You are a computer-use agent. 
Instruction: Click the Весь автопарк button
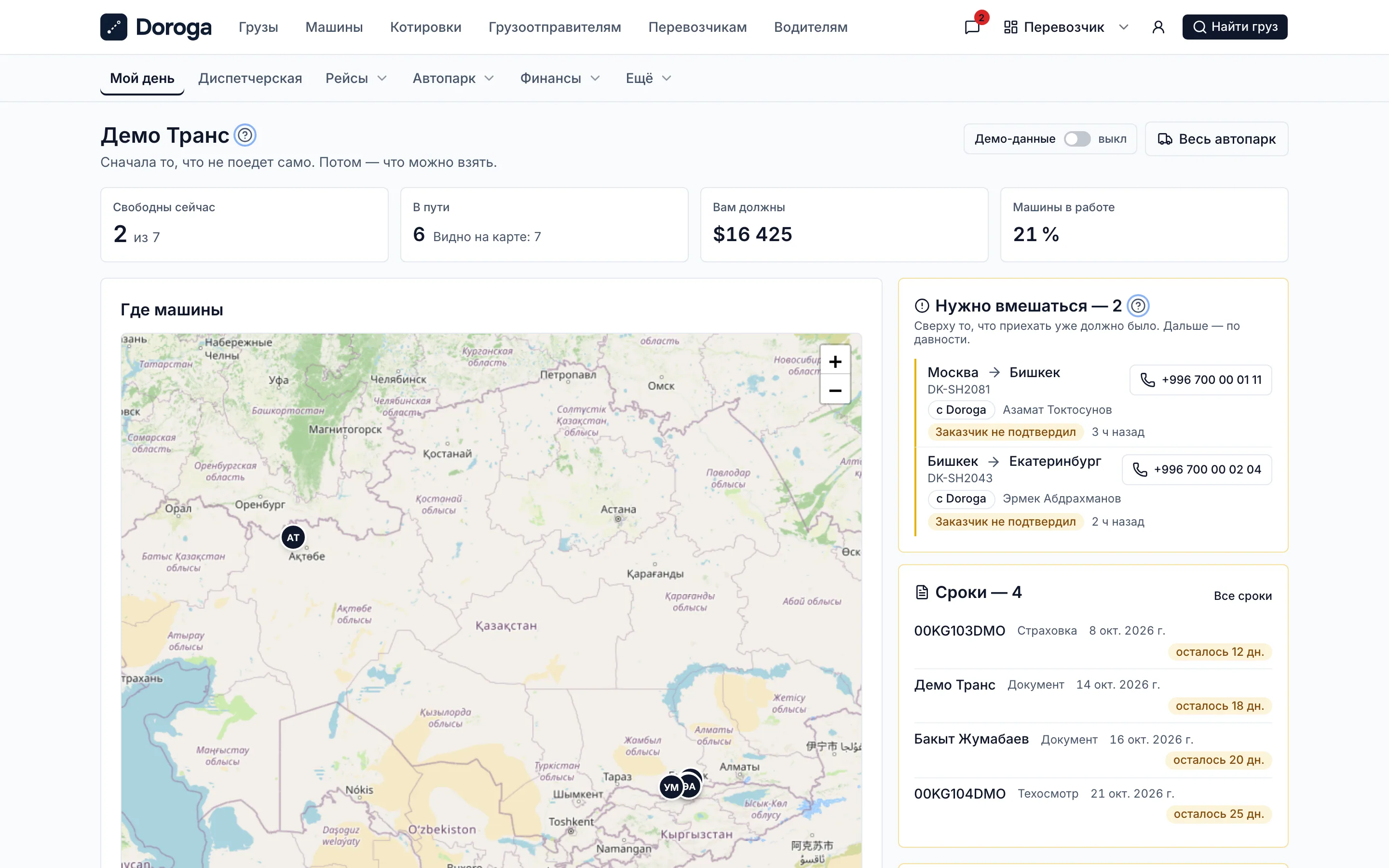1216,139
